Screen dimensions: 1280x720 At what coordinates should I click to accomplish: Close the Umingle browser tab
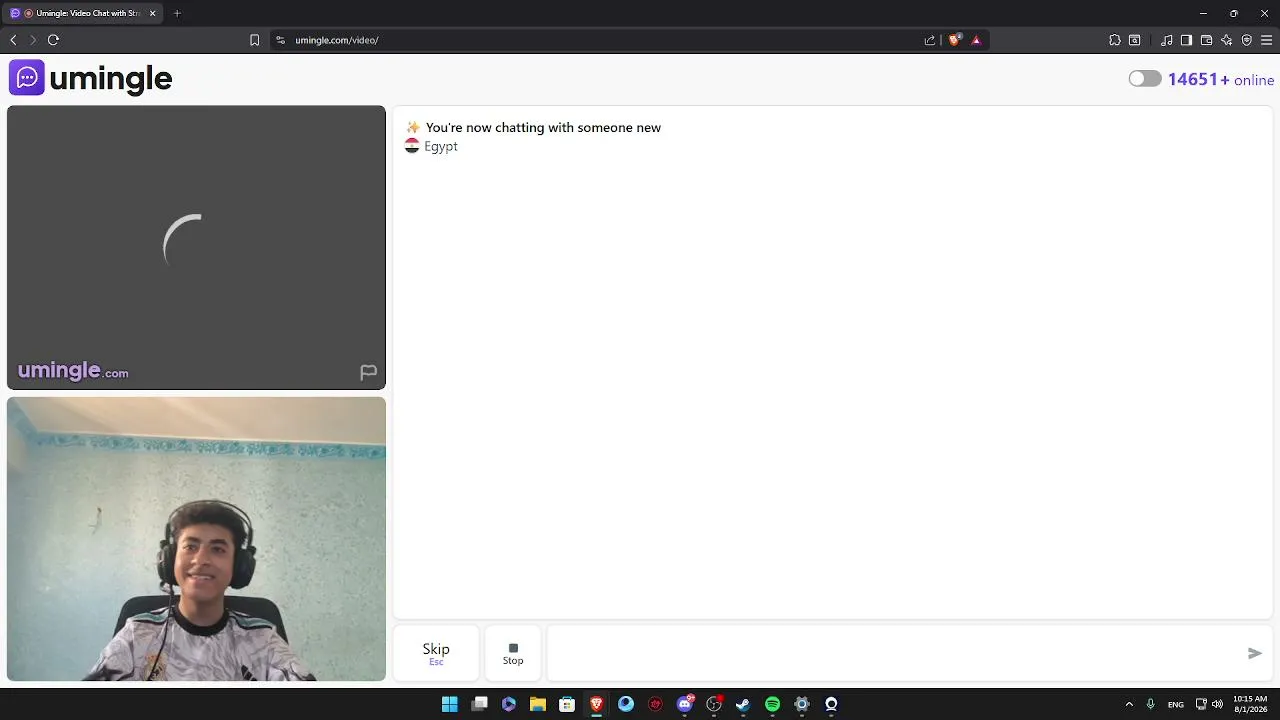click(x=153, y=13)
